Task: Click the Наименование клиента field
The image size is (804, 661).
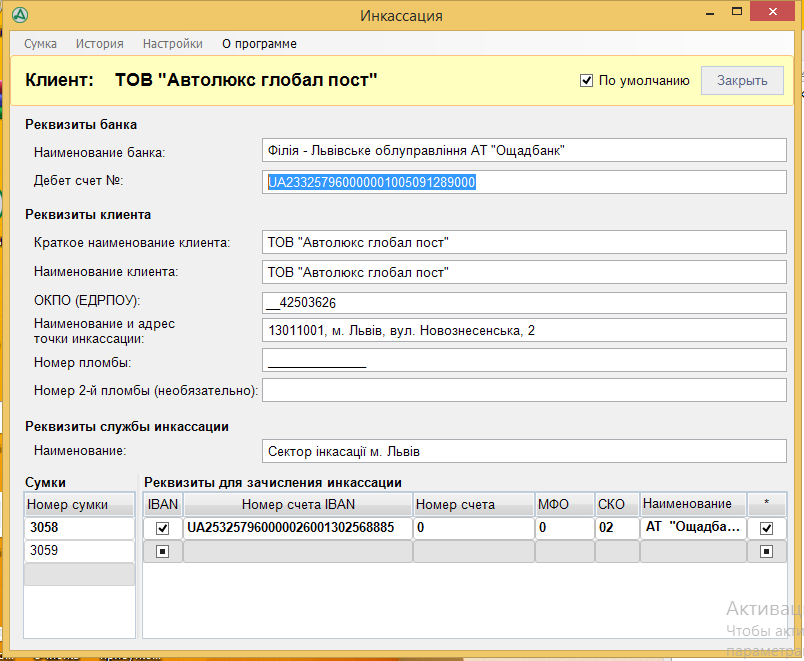Action: [524, 272]
